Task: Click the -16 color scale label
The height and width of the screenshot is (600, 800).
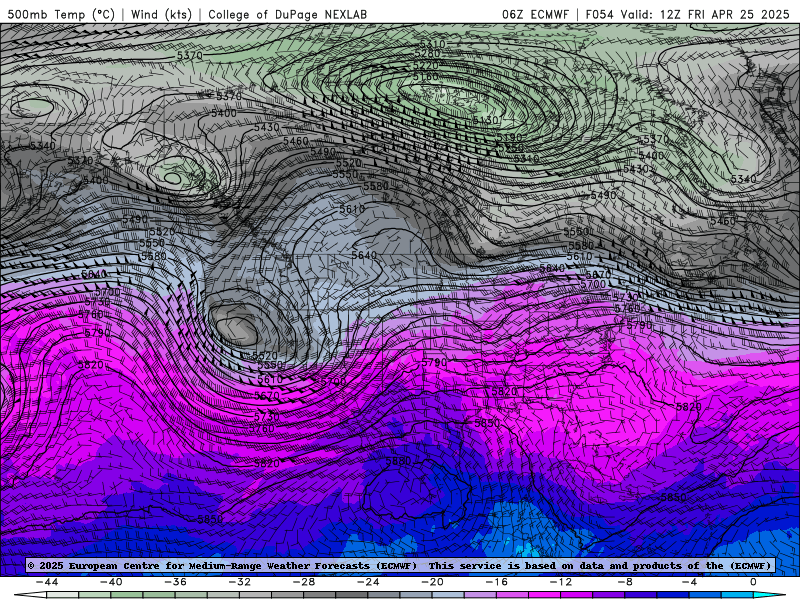Action: pos(497,582)
